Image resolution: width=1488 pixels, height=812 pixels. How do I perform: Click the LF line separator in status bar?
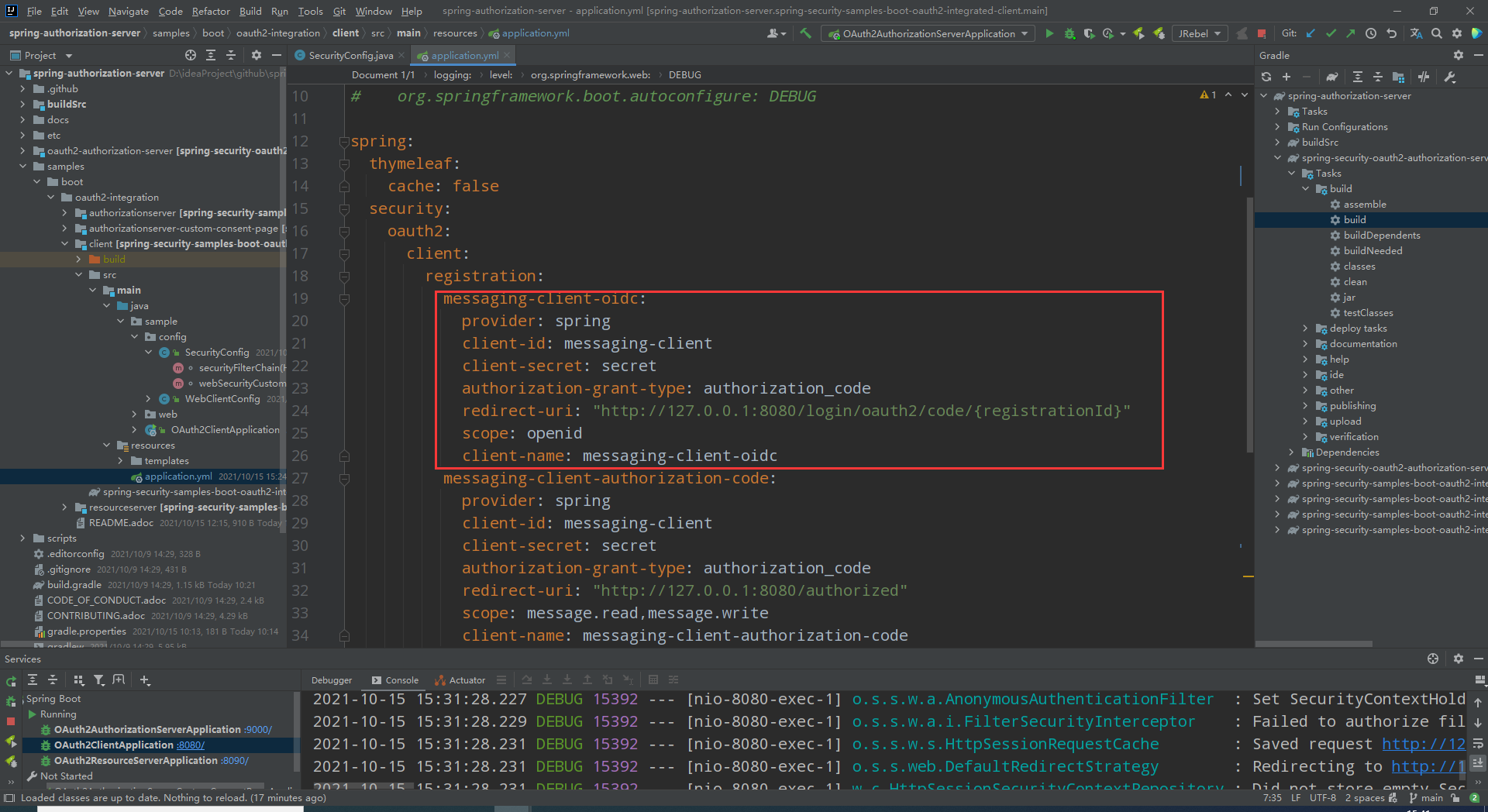[1296, 798]
